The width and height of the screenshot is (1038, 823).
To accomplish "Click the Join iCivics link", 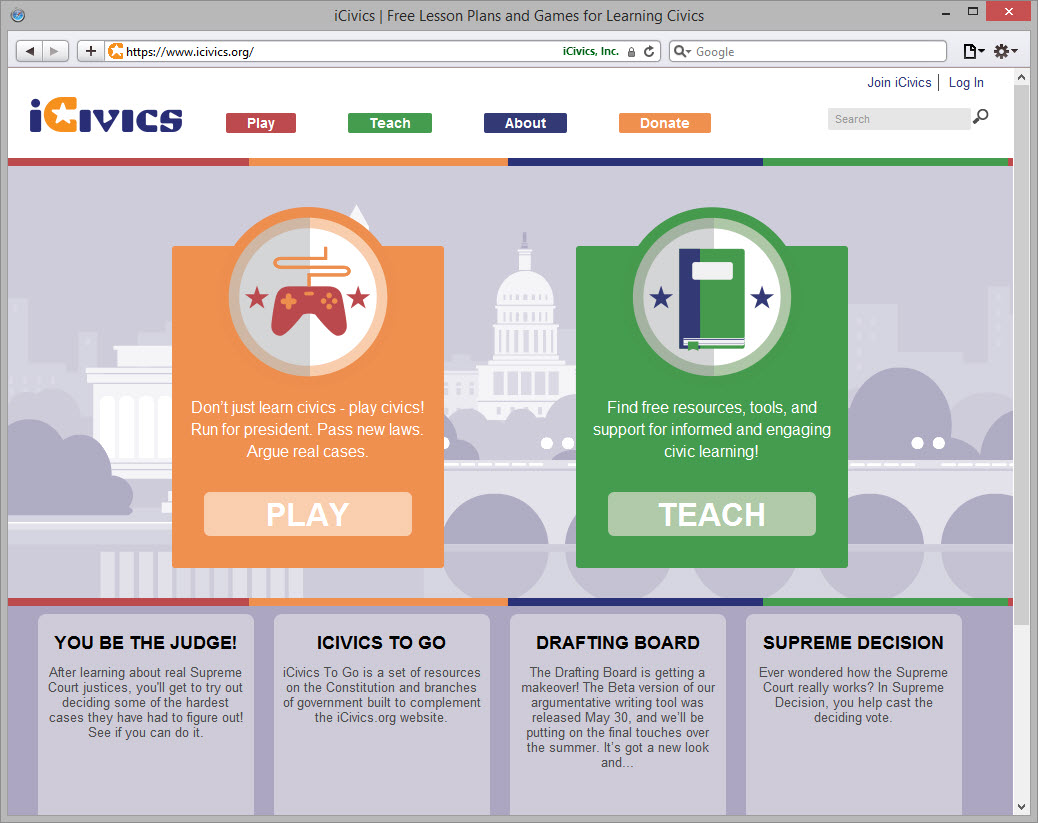I will (x=898, y=82).
